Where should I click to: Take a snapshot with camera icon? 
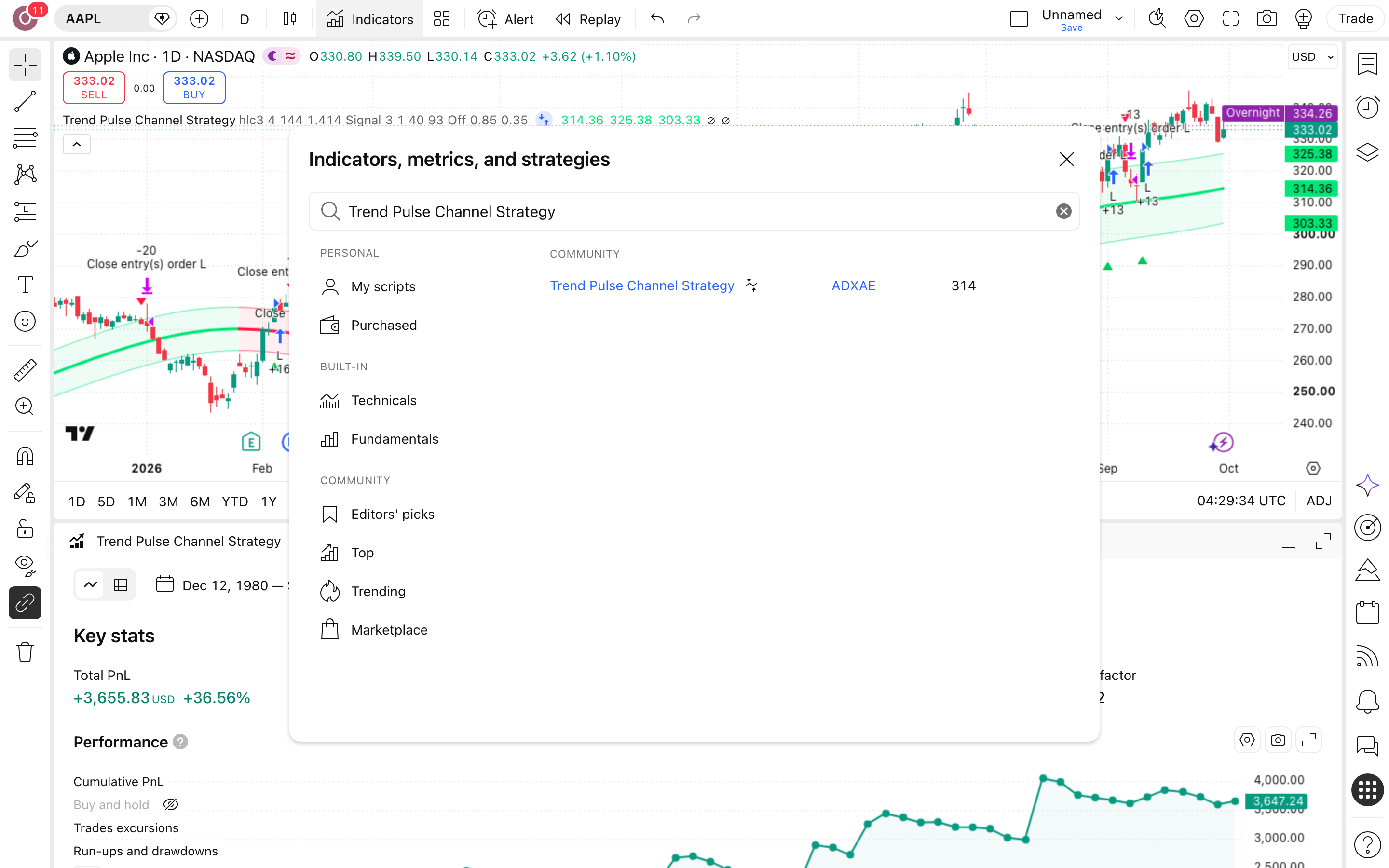click(1267, 19)
